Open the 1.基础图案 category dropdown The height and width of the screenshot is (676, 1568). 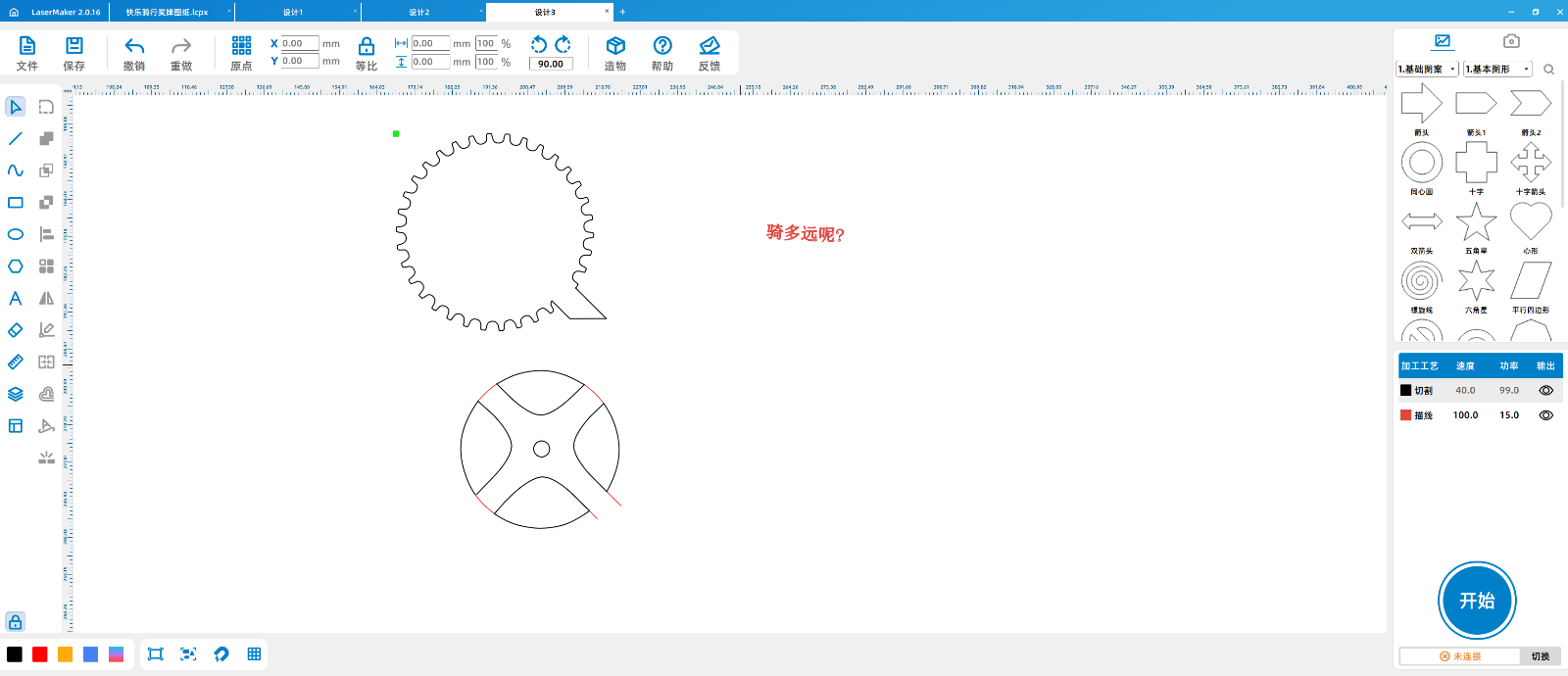[1427, 70]
